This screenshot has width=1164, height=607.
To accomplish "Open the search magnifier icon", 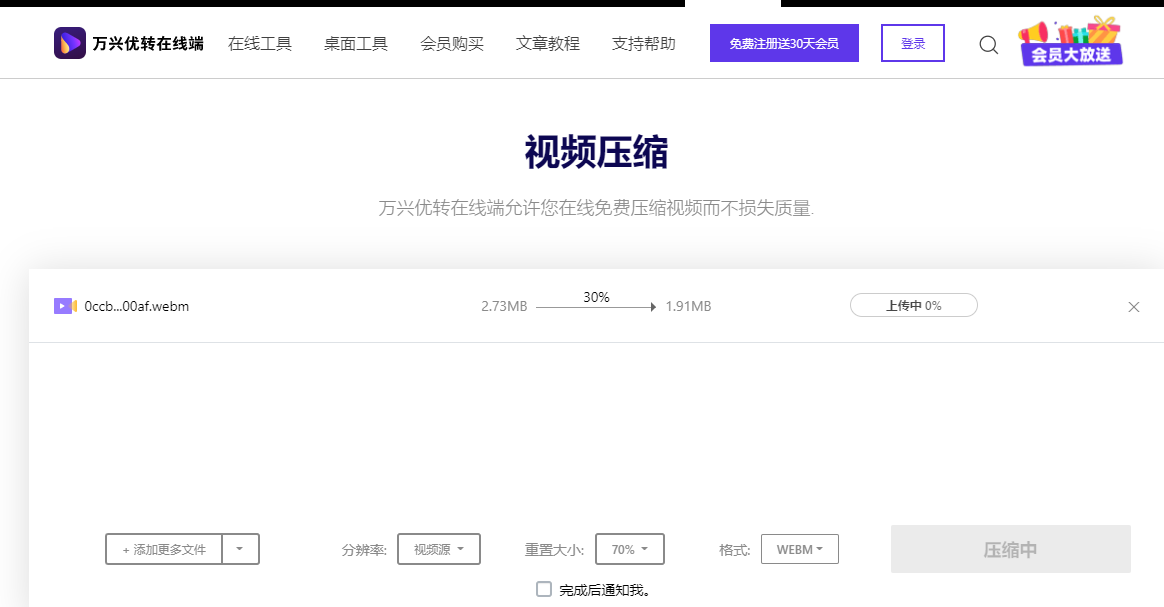I will [988, 44].
